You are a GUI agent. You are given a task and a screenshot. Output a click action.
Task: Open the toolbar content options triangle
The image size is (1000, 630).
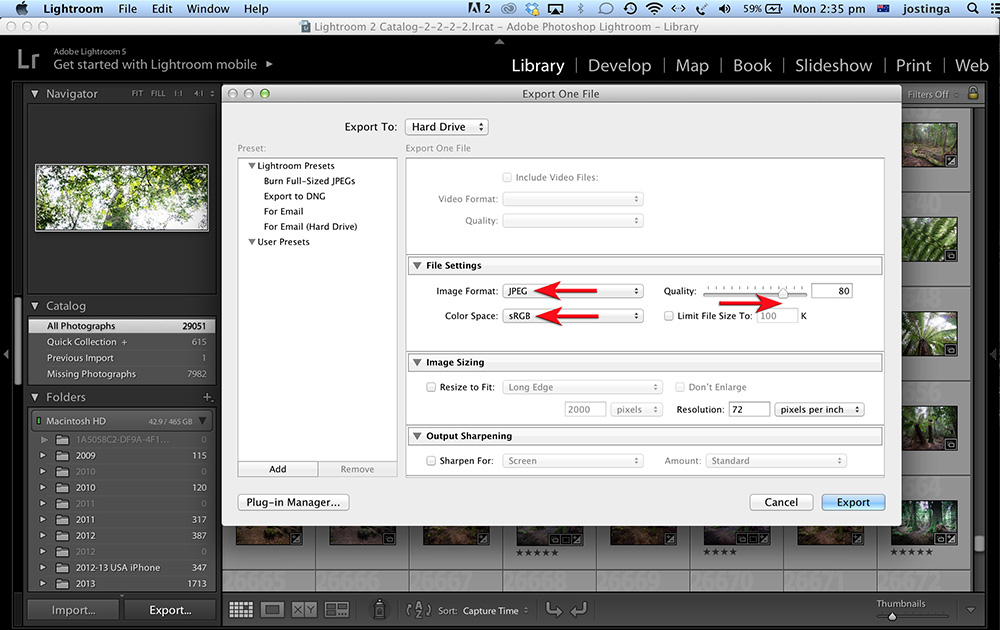[x=971, y=610]
